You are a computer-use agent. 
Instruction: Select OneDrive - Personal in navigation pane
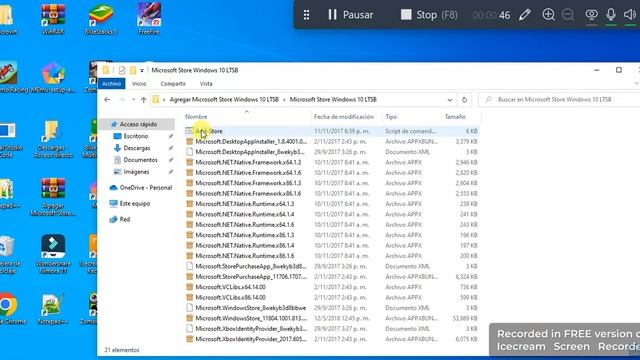141,188
